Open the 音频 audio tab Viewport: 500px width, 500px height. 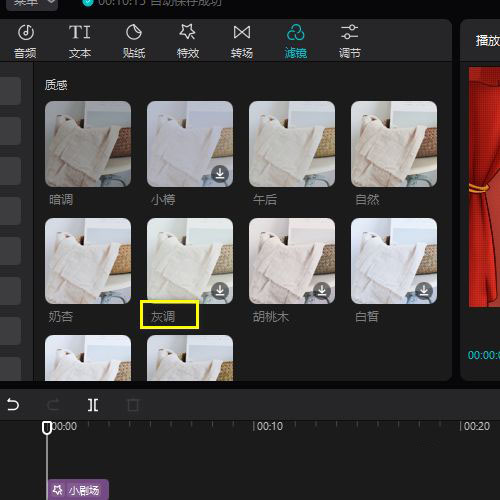point(25,42)
